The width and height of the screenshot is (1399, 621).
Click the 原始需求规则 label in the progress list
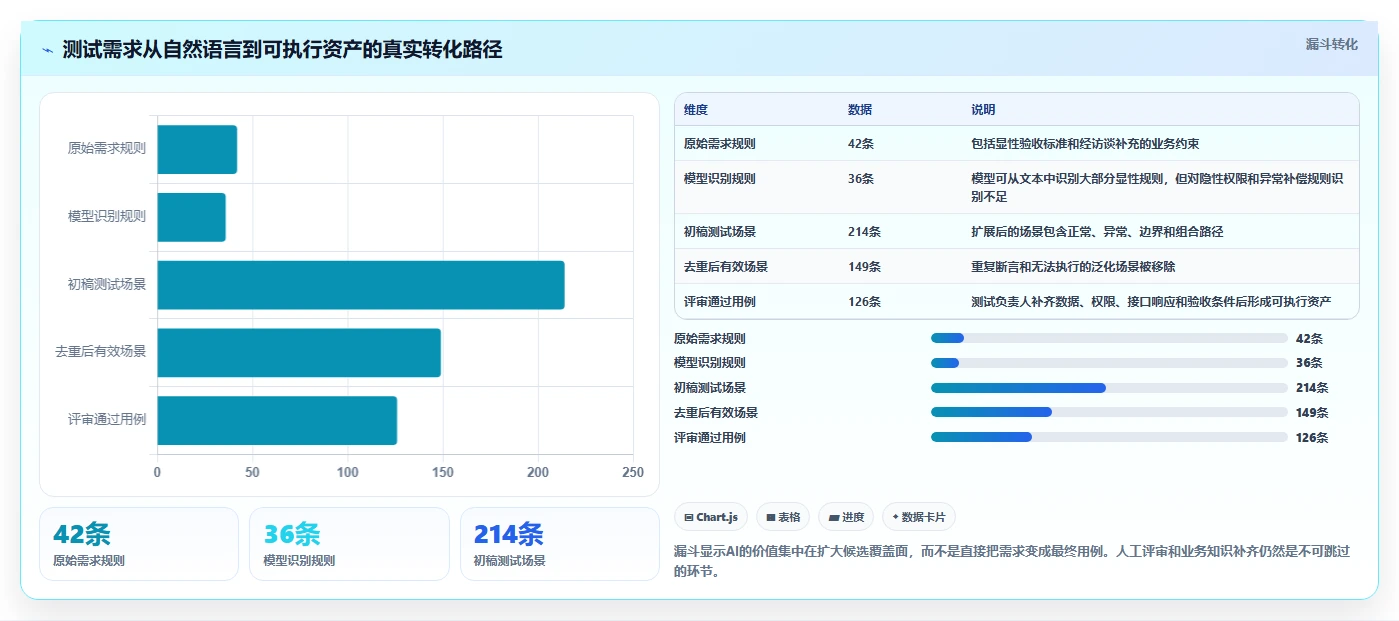tap(710, 338)
